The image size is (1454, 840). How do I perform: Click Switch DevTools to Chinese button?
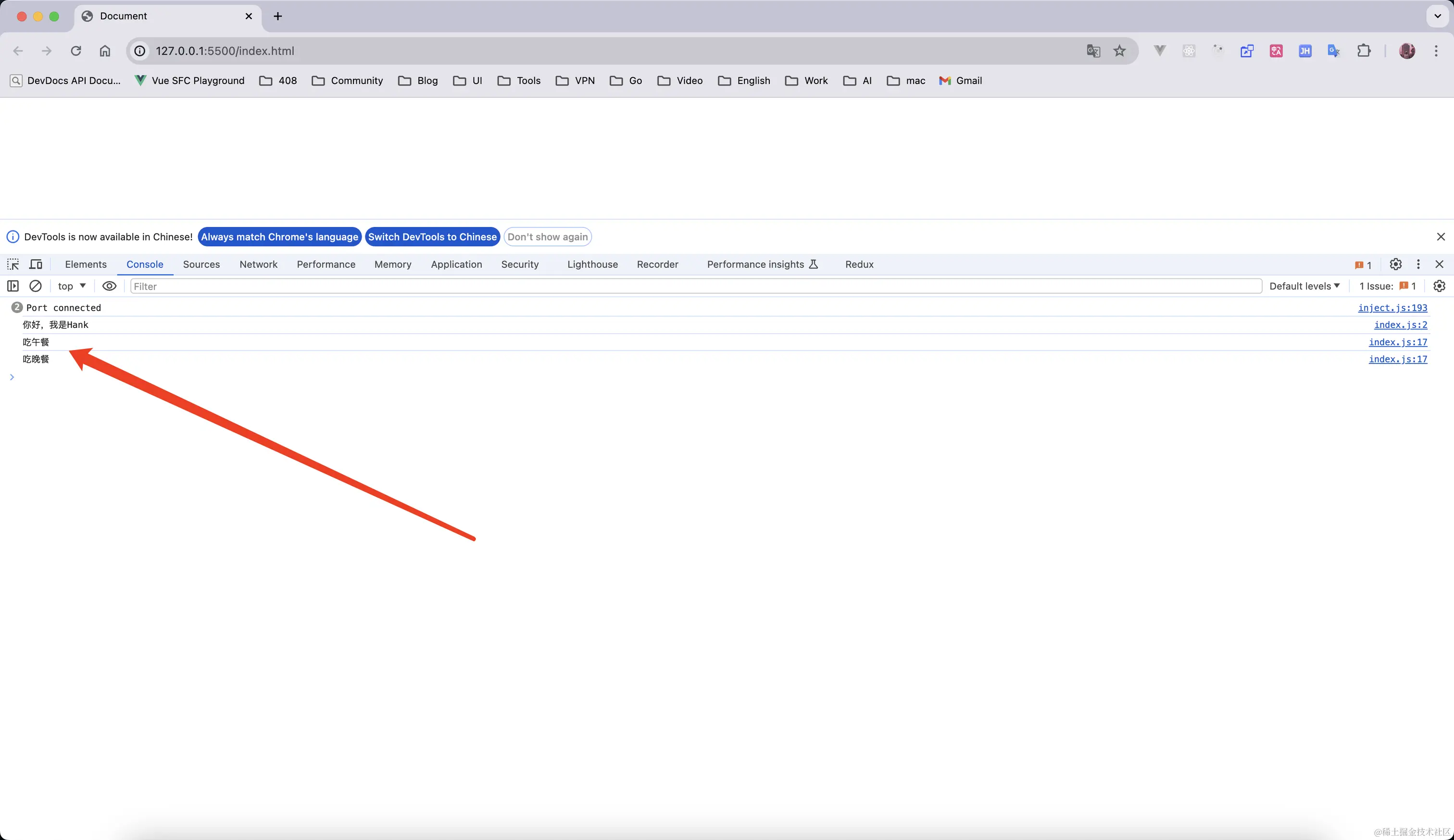click(x=432, y=237)
